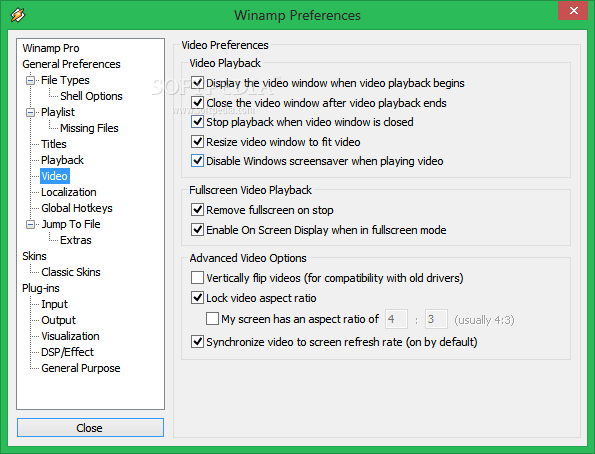Open the Classic Skins section
This screenshot has width=595, height=454.
tap(71, 272)
